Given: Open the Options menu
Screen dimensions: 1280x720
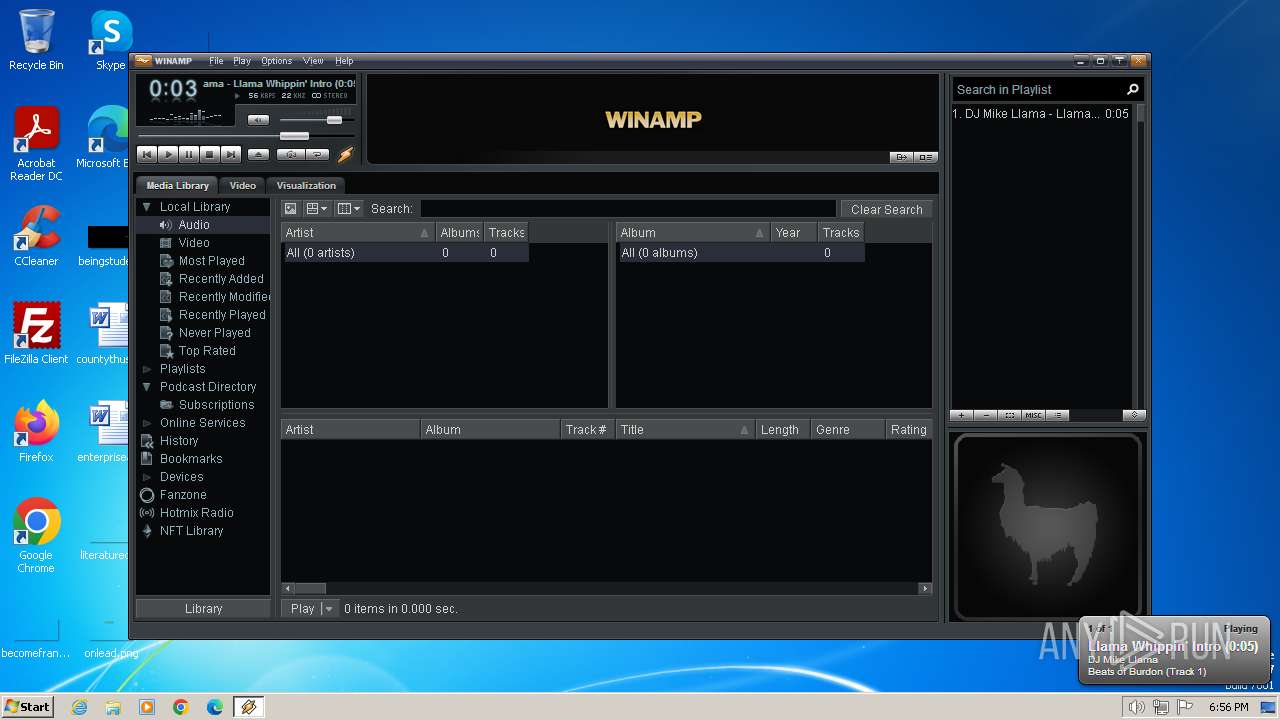Looking at the screenshot, I should (277, 61).
